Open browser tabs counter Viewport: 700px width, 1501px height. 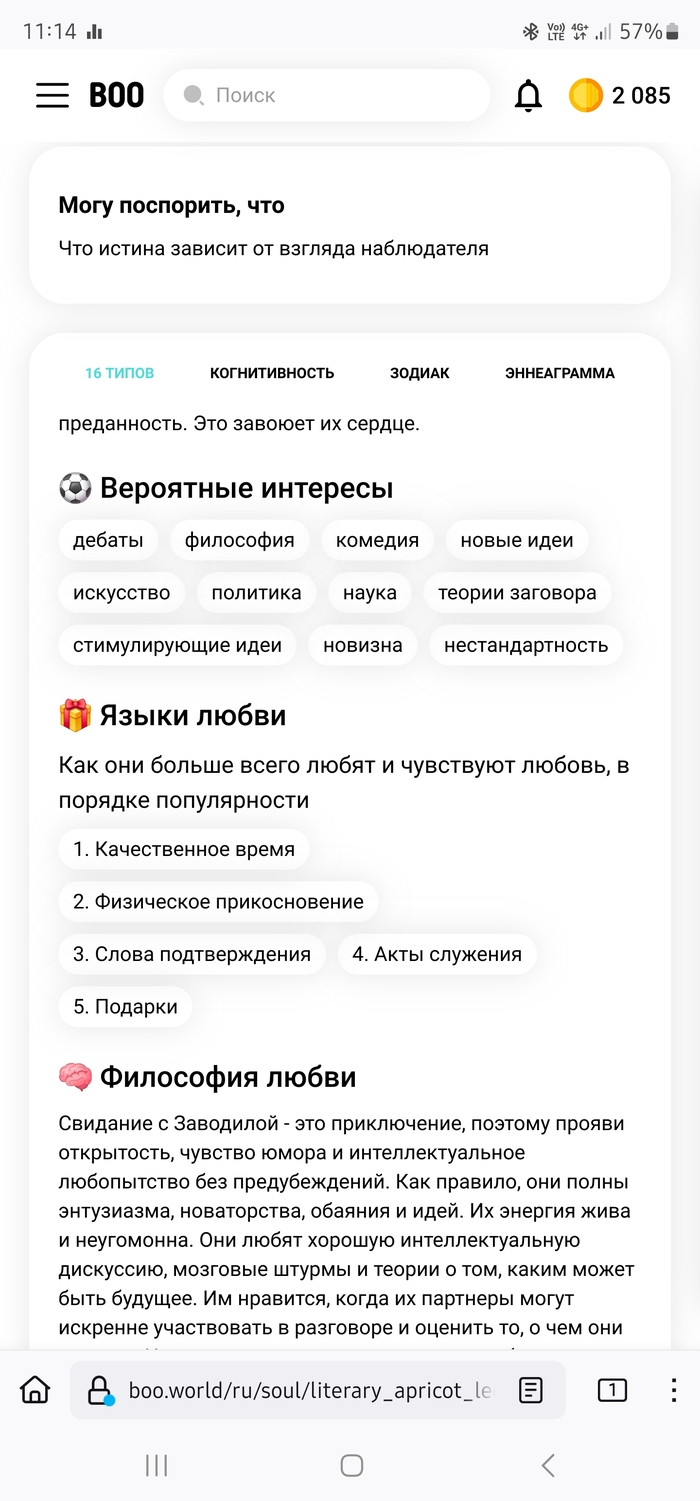click(x=612, y=1389)
